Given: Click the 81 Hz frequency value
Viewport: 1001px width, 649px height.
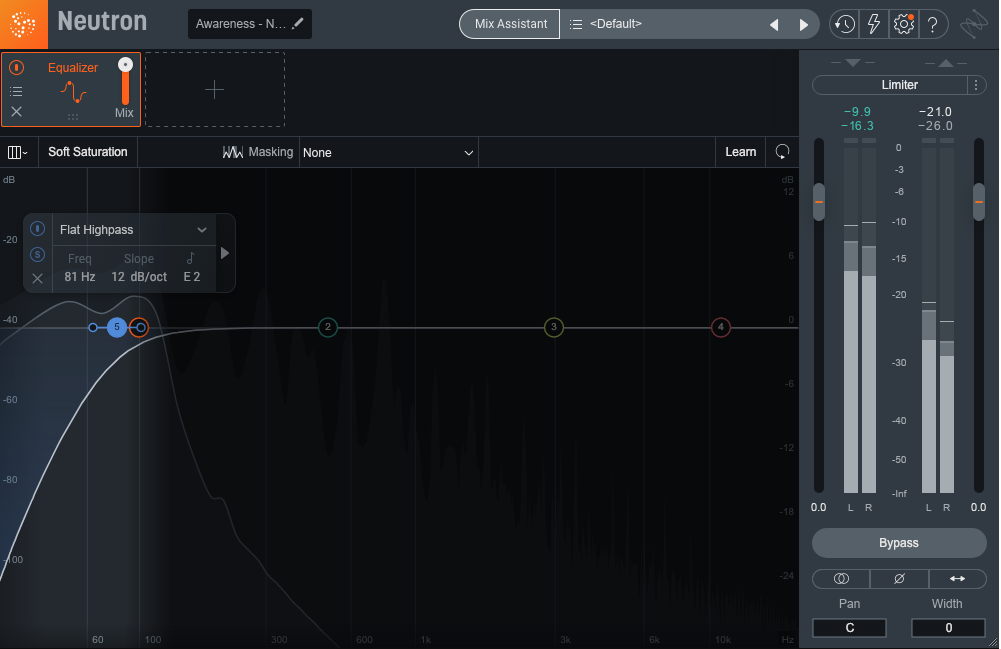Looking at the screenshot, I should [80, 276].
